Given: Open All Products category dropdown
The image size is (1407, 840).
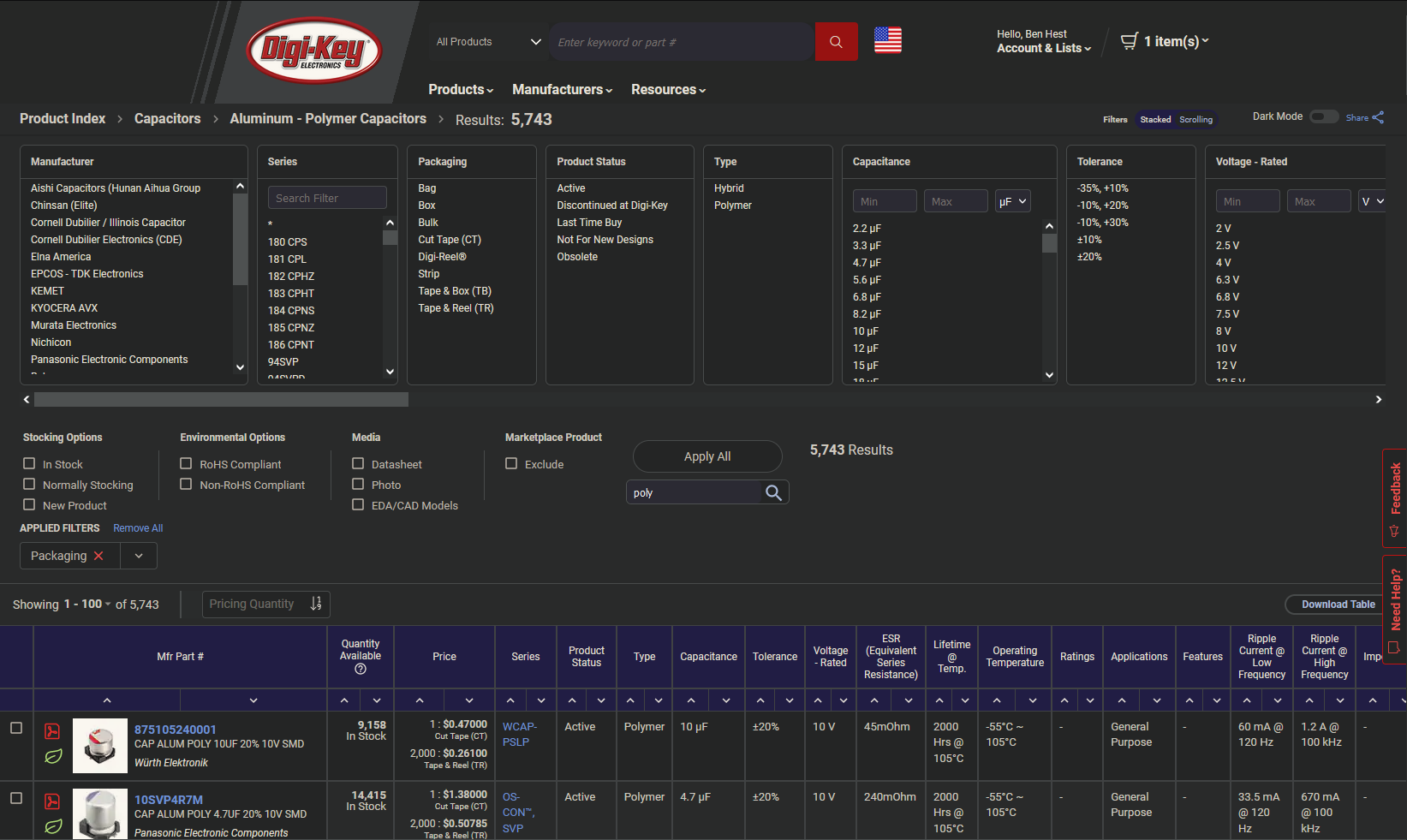Looking at the screenshot, I should click(x=488, y=42).
